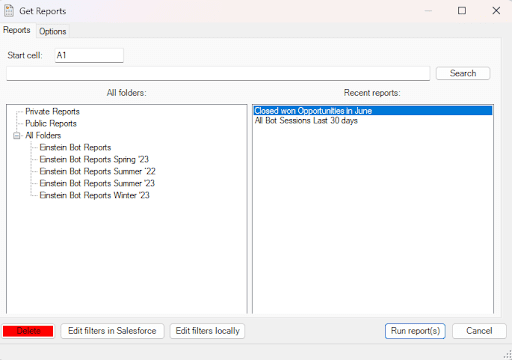512x360 pixels.
Task: Select Einstein Bot Reports Summer '23 folder
Action: click(x=97, y=184)
